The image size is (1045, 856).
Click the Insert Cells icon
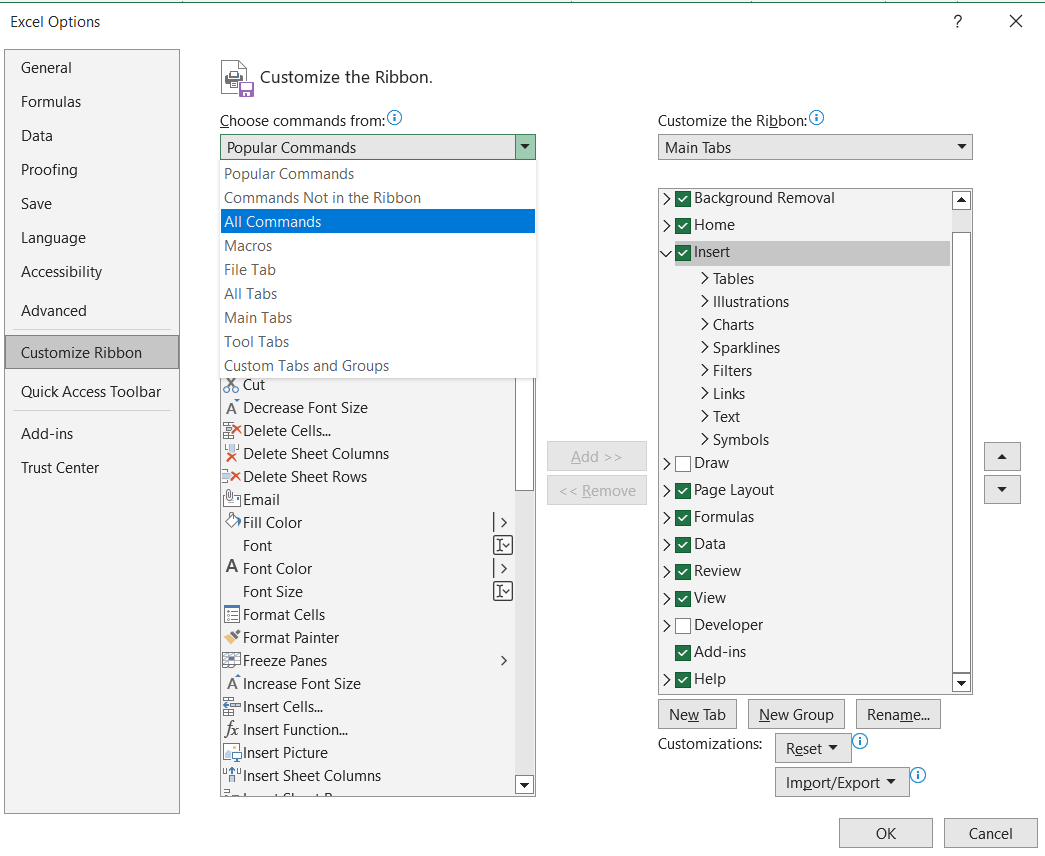231,706
